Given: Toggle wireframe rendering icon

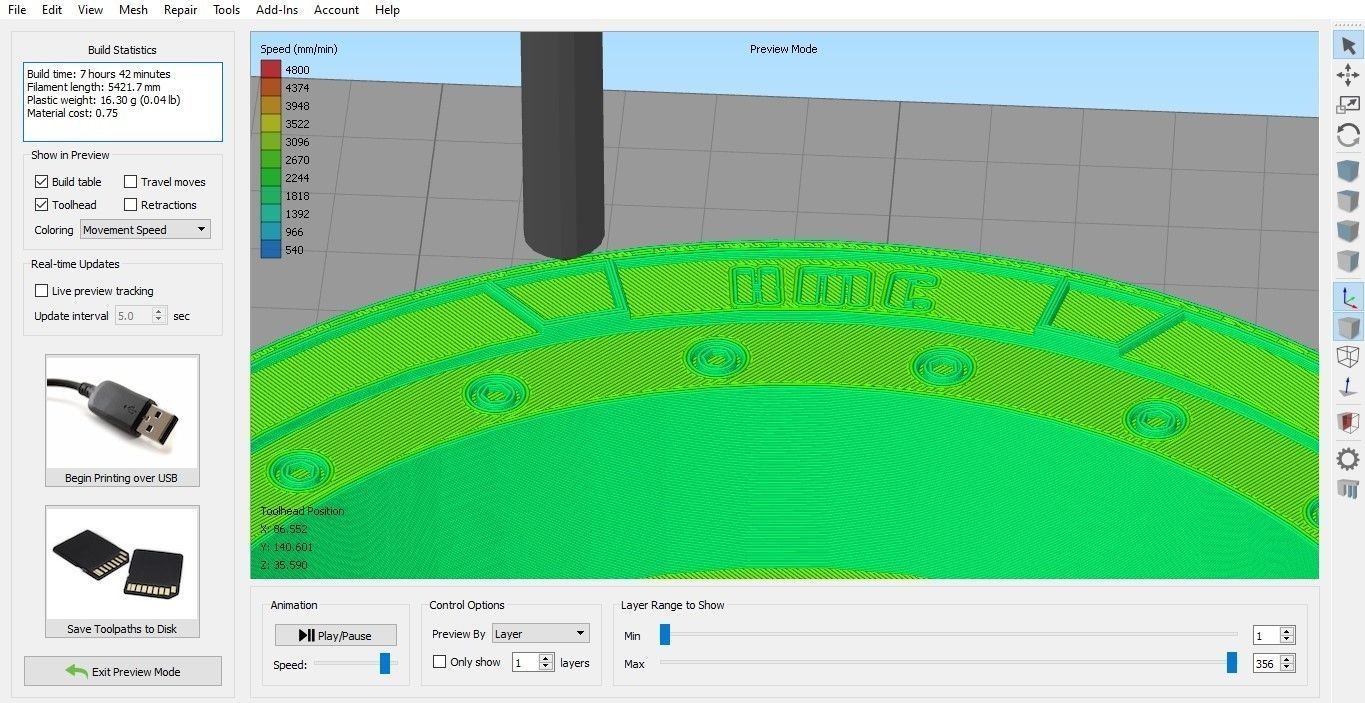Looking at the screenshot, I should click(x=1348, y=357).
